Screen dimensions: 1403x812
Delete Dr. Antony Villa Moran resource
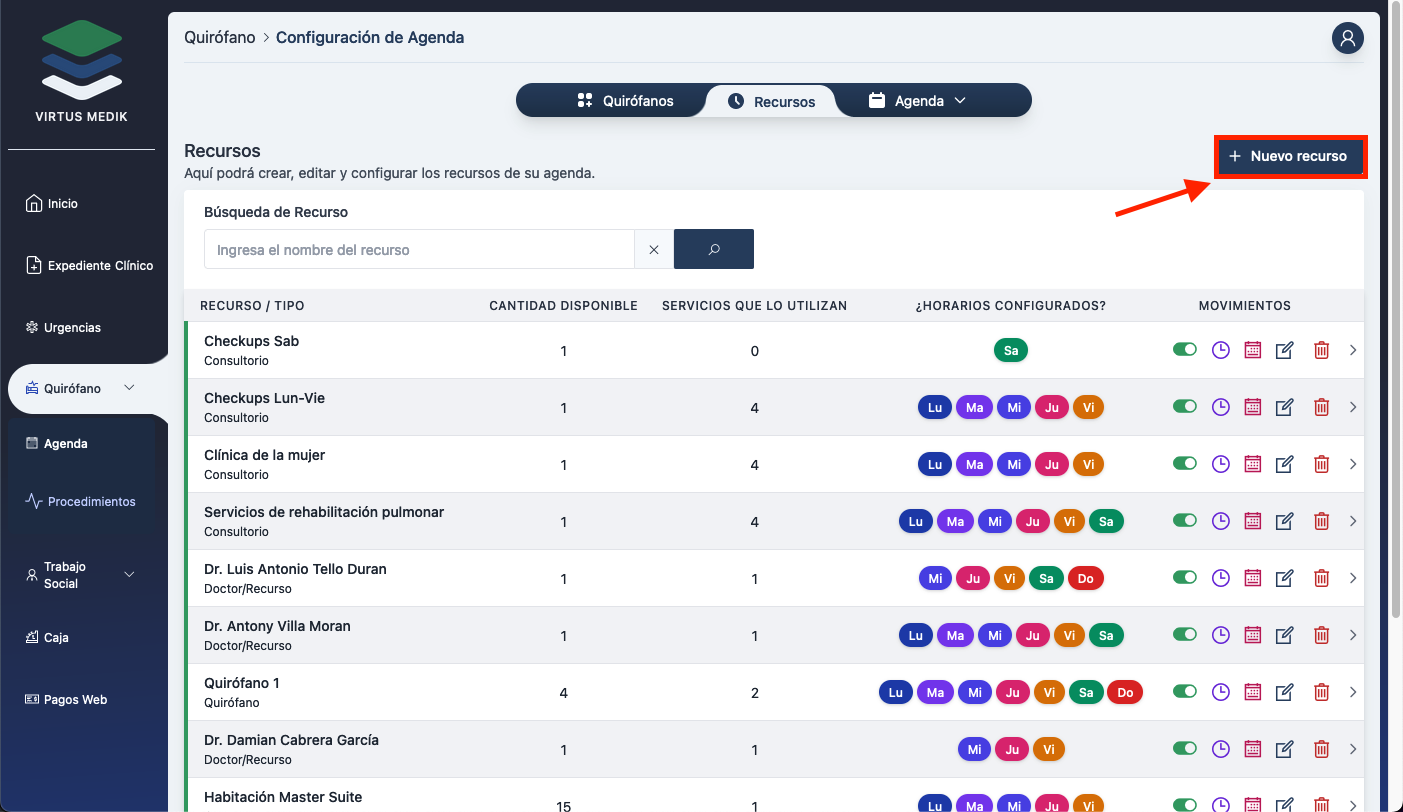pos(1321,635)
